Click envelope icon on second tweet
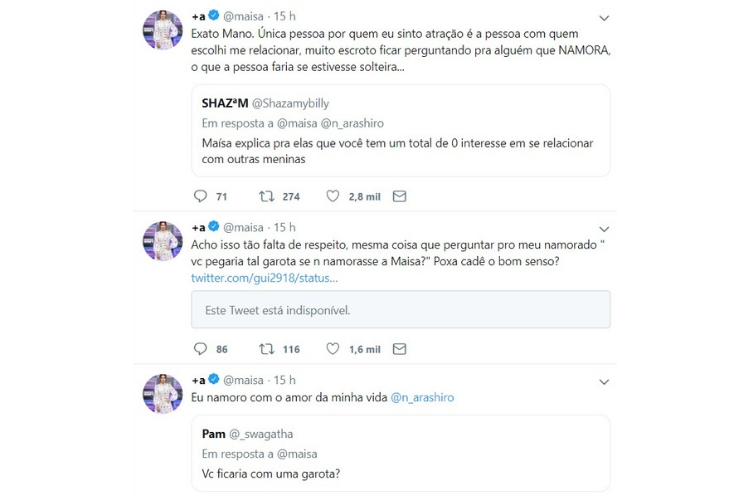750x500 pixels. point(399,349)
